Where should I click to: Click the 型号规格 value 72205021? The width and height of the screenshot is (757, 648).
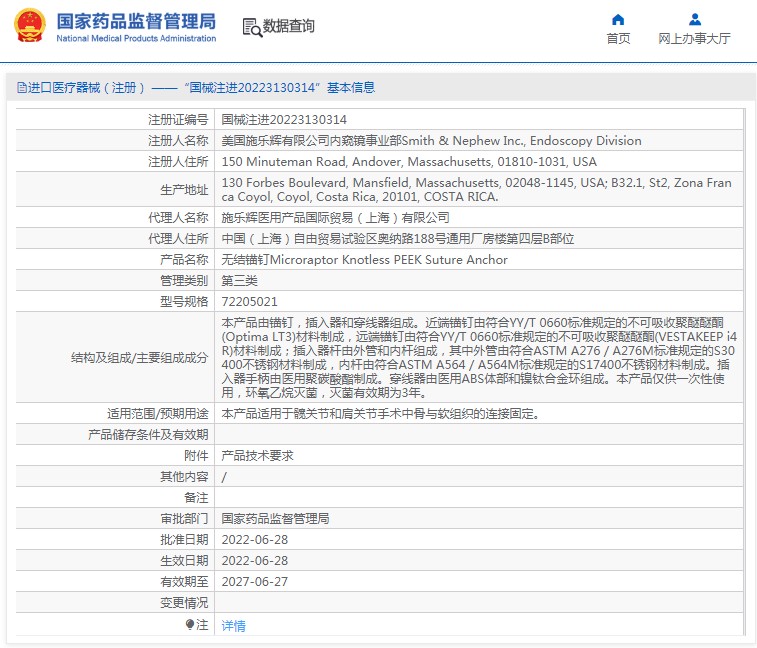(250, 301)
